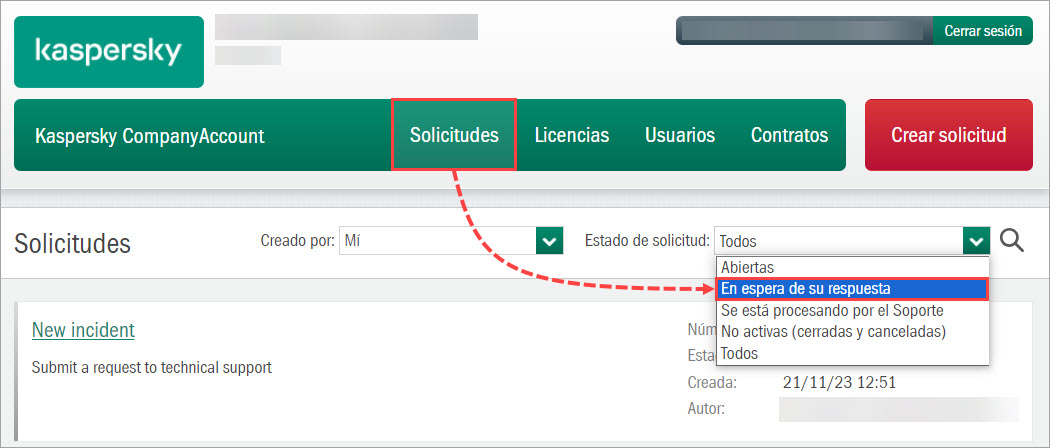Click Kaspersky CompanyAccount title
The width and height of the screenshot is (1050, 448).
(149, 136)
